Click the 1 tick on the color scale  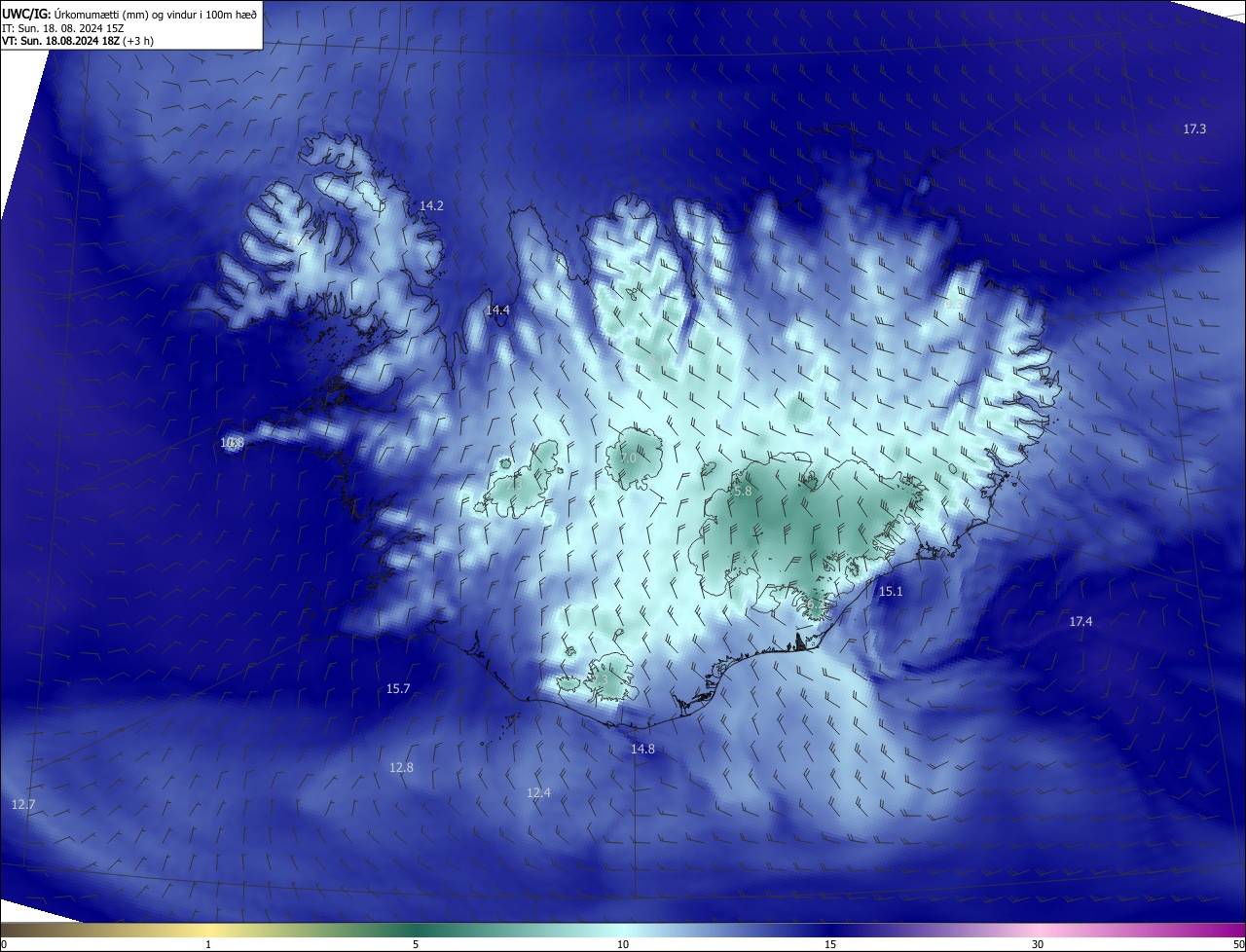click(x=208, y=945)
